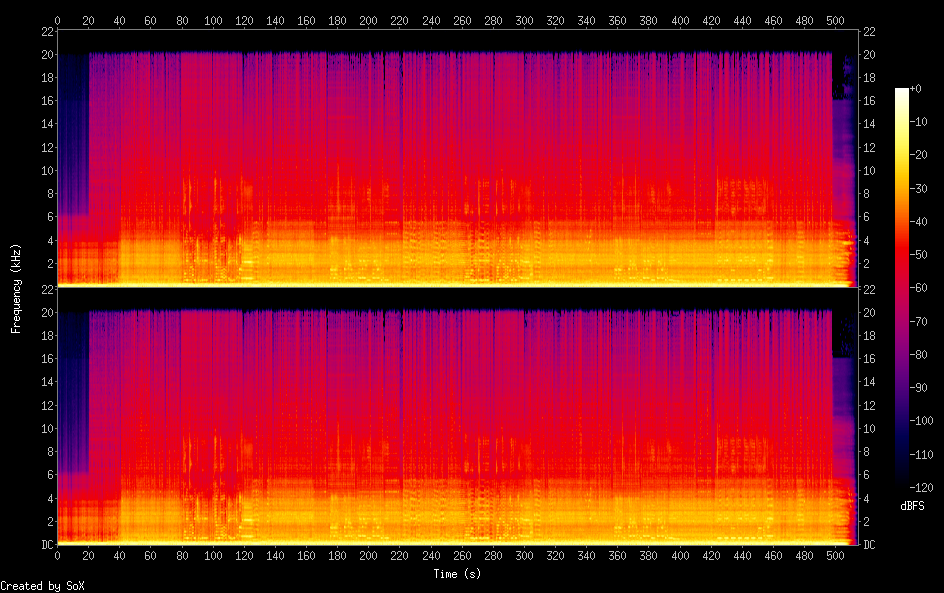Click the "Time (s)" axis title
This screenshot has width=944, height=593.
457,574
